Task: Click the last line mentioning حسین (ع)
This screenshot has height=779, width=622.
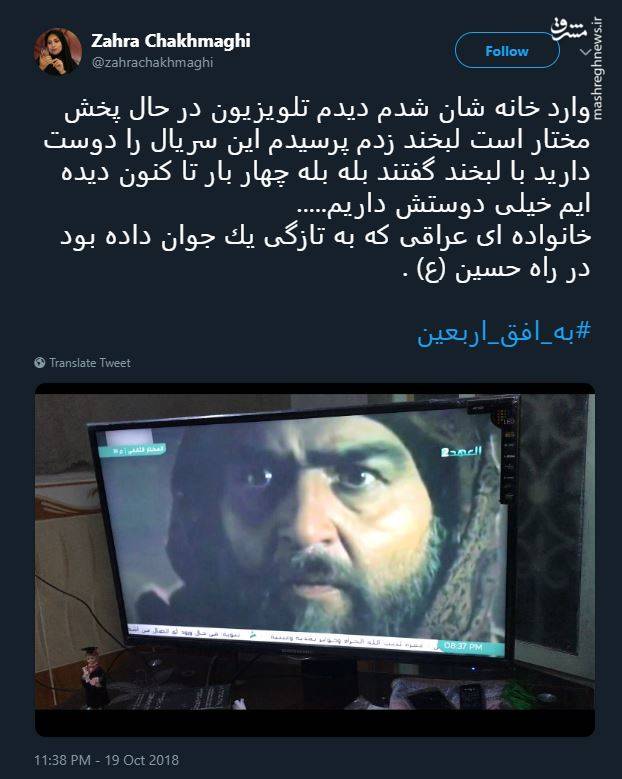Action: tap(497, 269)
